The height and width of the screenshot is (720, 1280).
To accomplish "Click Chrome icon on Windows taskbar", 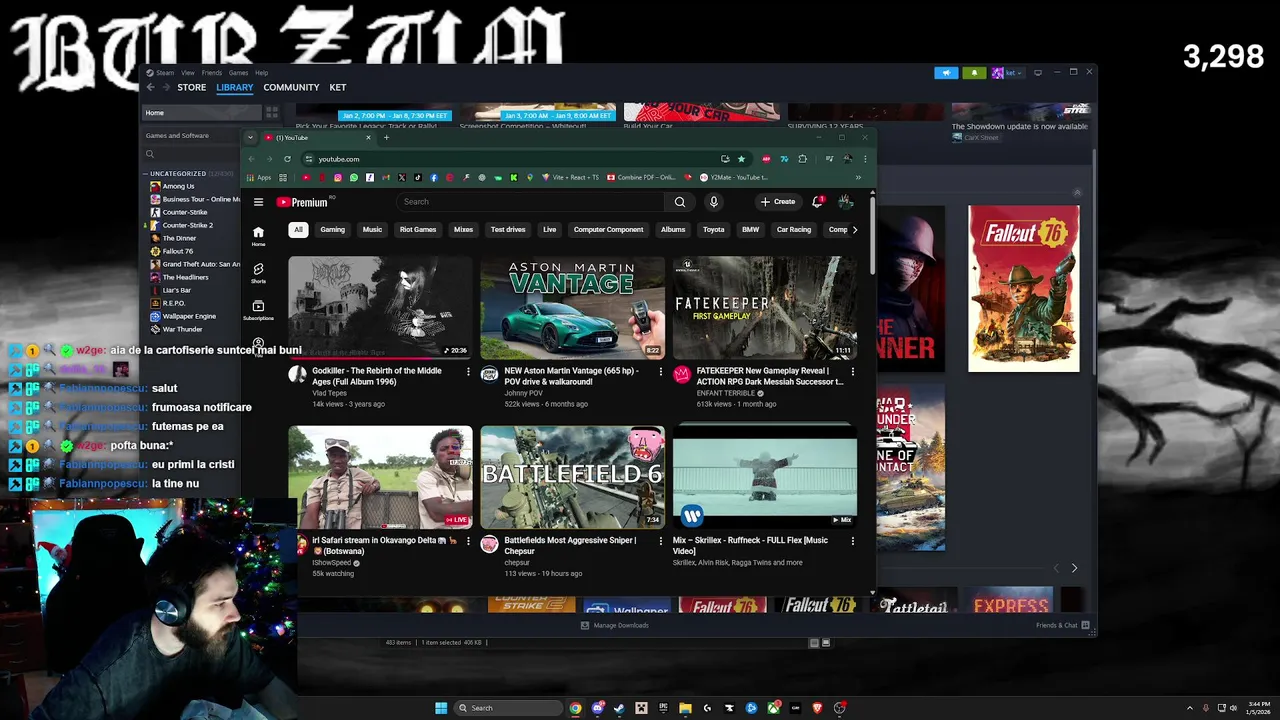I will (575, 708).
